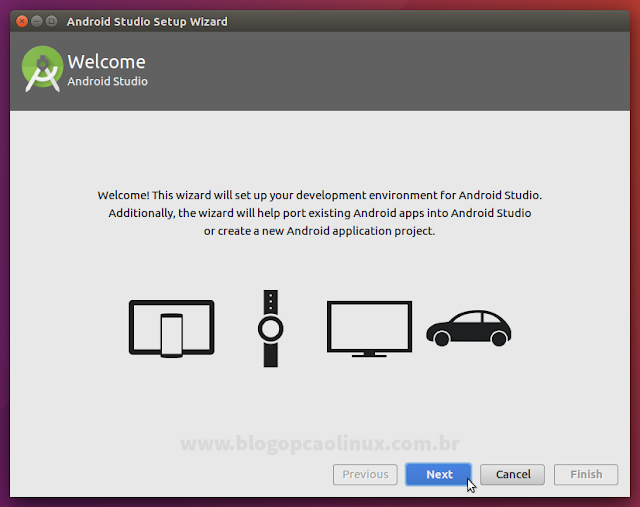
Task: Maximize the Setup Wizard window
Action: 51,21
